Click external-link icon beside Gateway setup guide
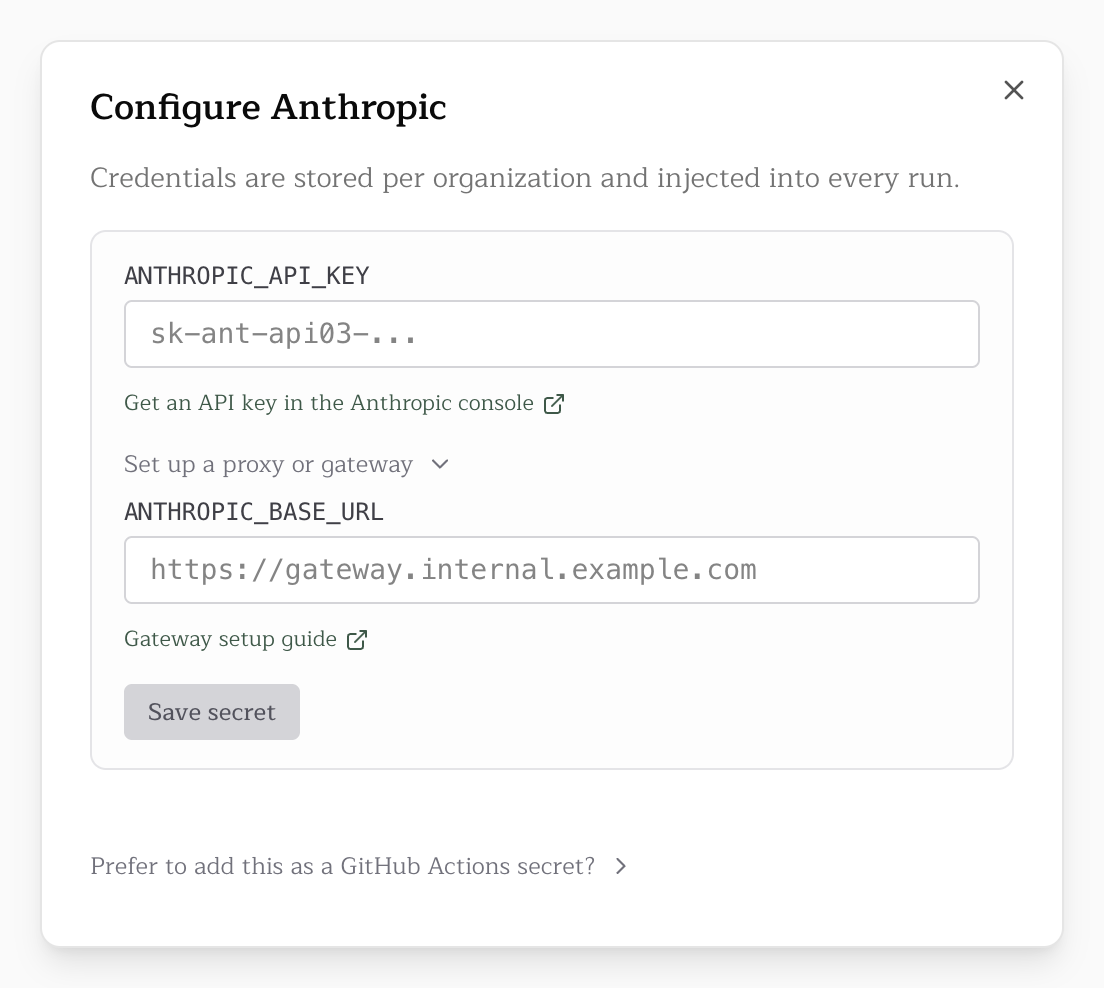The height and width of the screenshot is (988, 1104). [x=357, y=639]
